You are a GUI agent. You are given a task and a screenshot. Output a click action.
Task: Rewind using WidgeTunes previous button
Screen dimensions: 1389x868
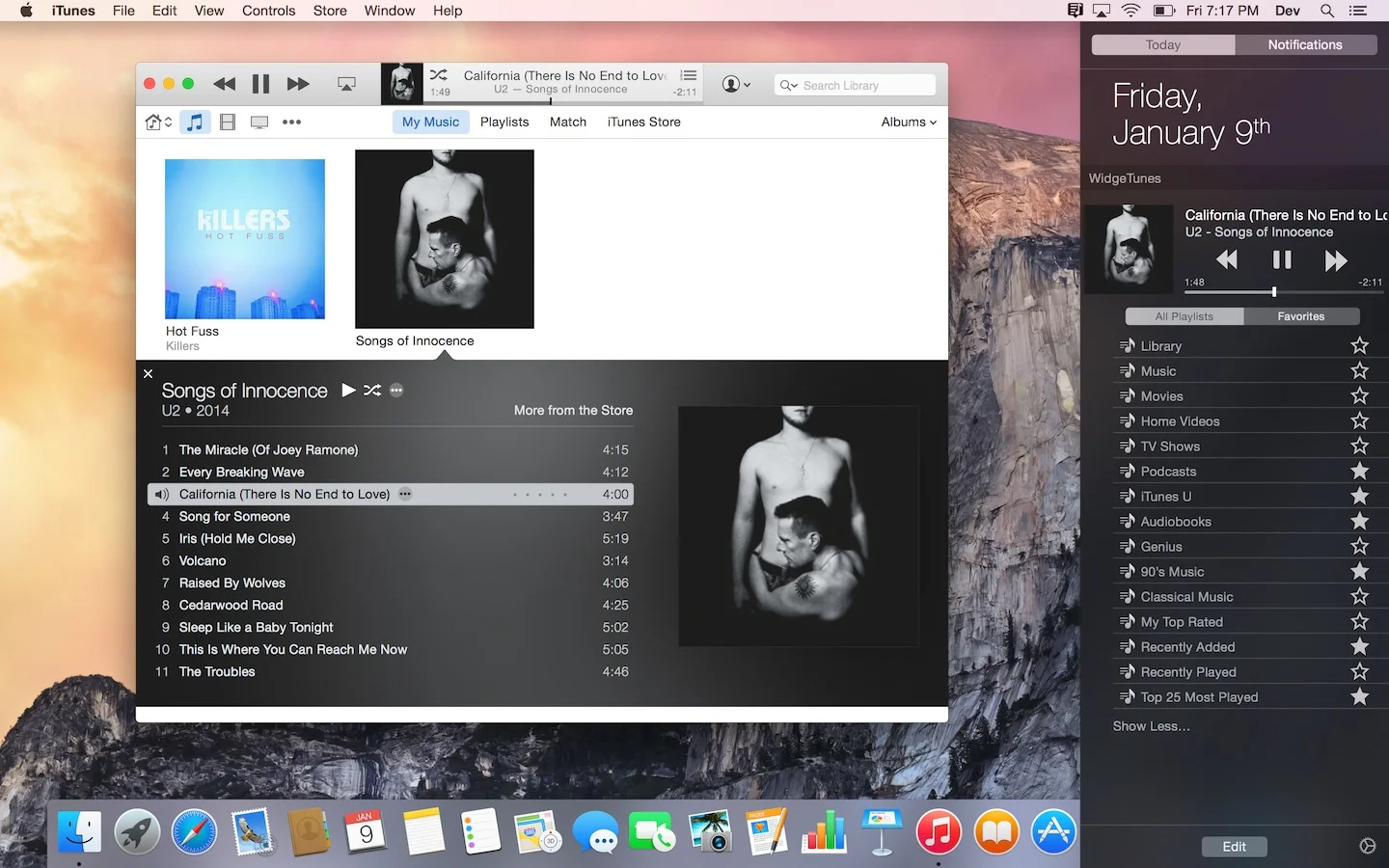coord(1227,259)
